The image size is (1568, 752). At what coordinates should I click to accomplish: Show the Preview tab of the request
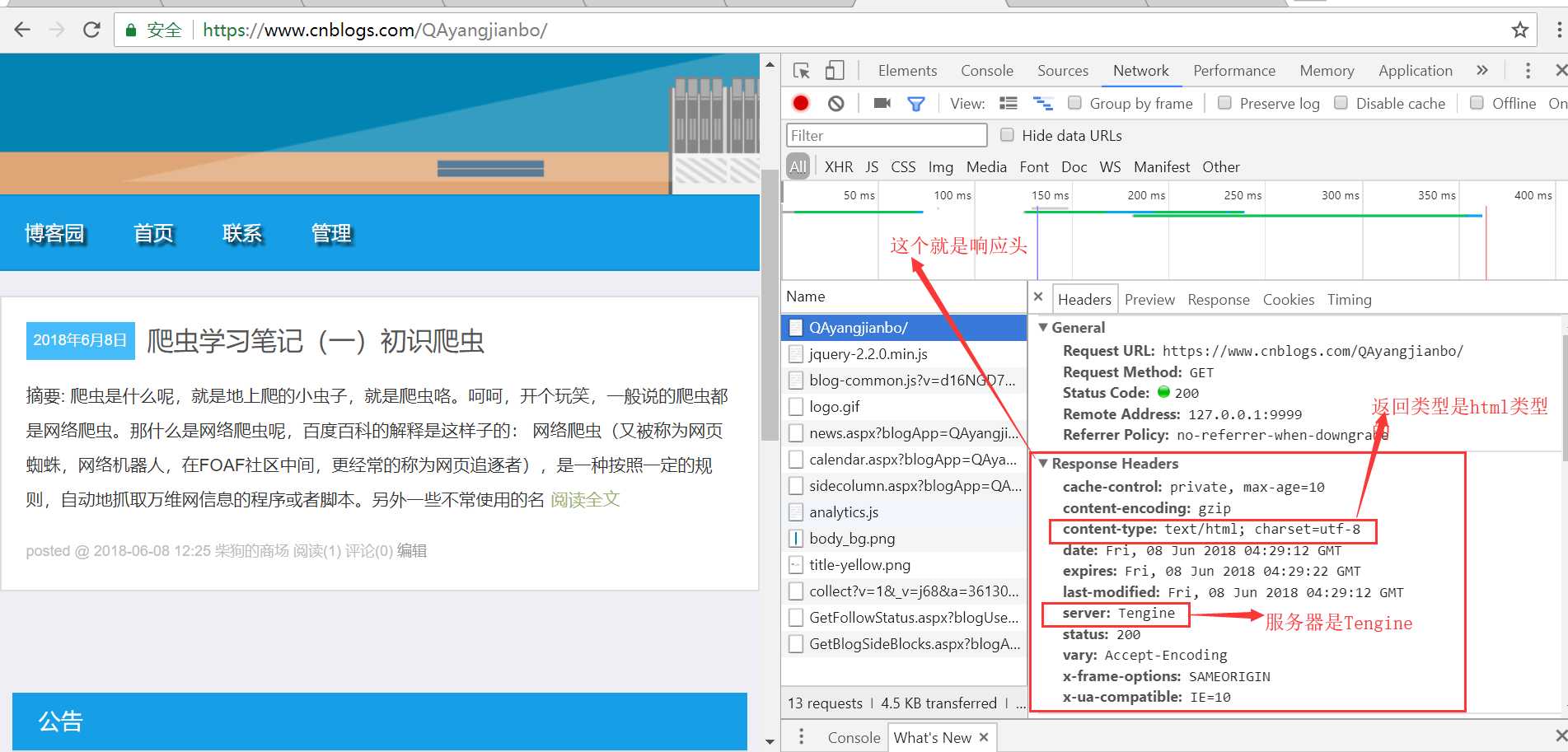coord(1149,300)
